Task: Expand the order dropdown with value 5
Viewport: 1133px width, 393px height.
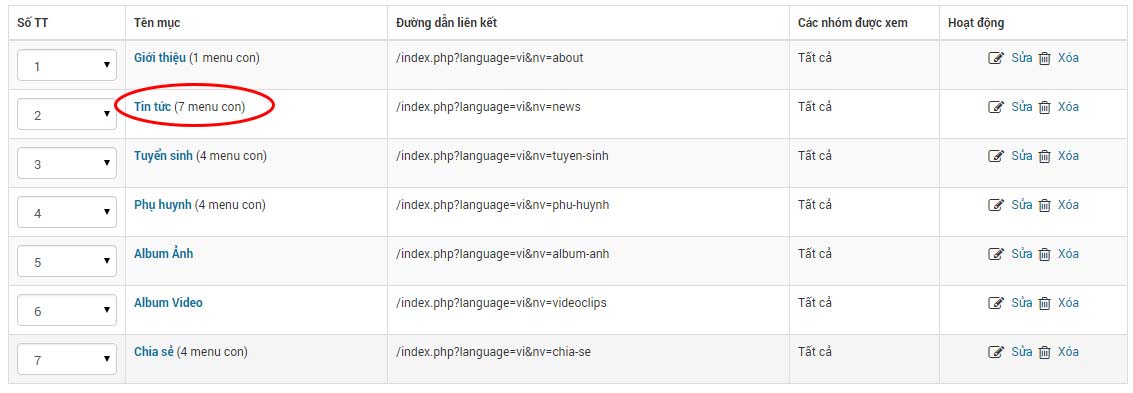Action: (x=66, y=261)
